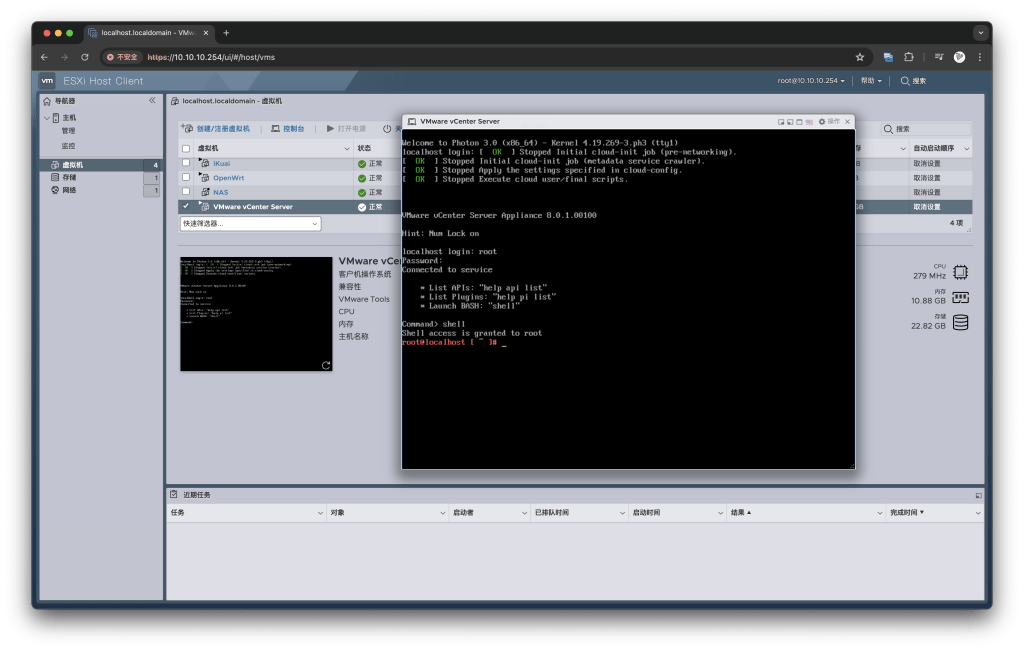Click the console button label in toolbar
Image resolution: width=1024 pixels, height=651 pixels.
point(294,129)
